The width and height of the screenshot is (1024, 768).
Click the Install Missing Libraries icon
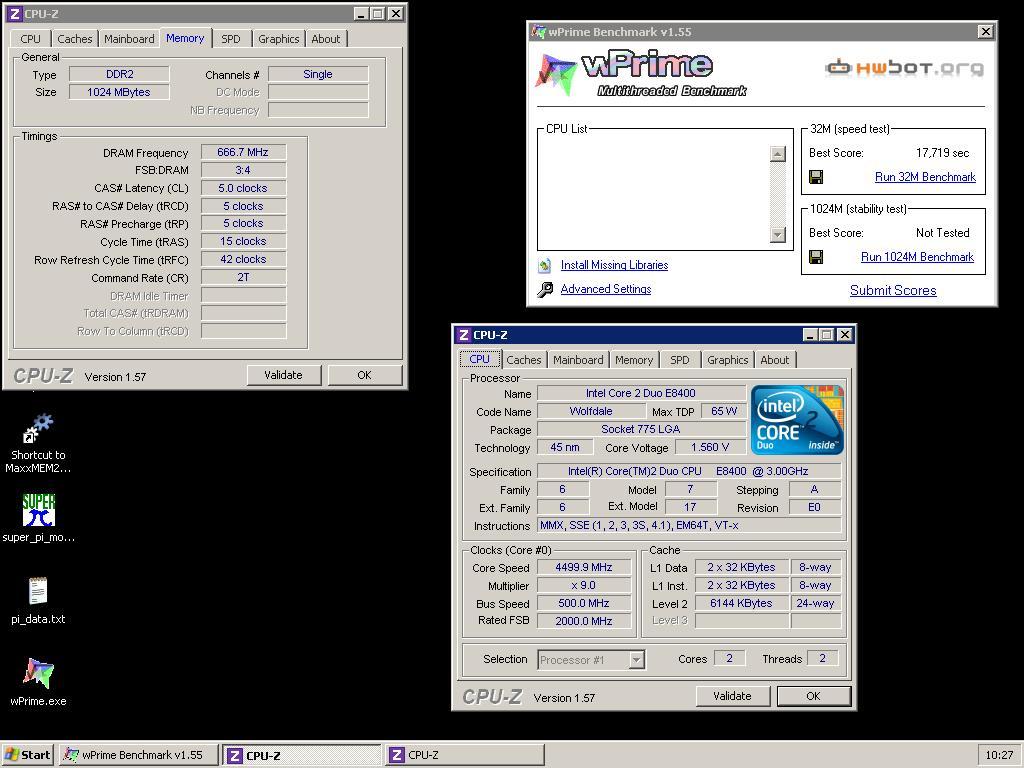coord(545,265)
